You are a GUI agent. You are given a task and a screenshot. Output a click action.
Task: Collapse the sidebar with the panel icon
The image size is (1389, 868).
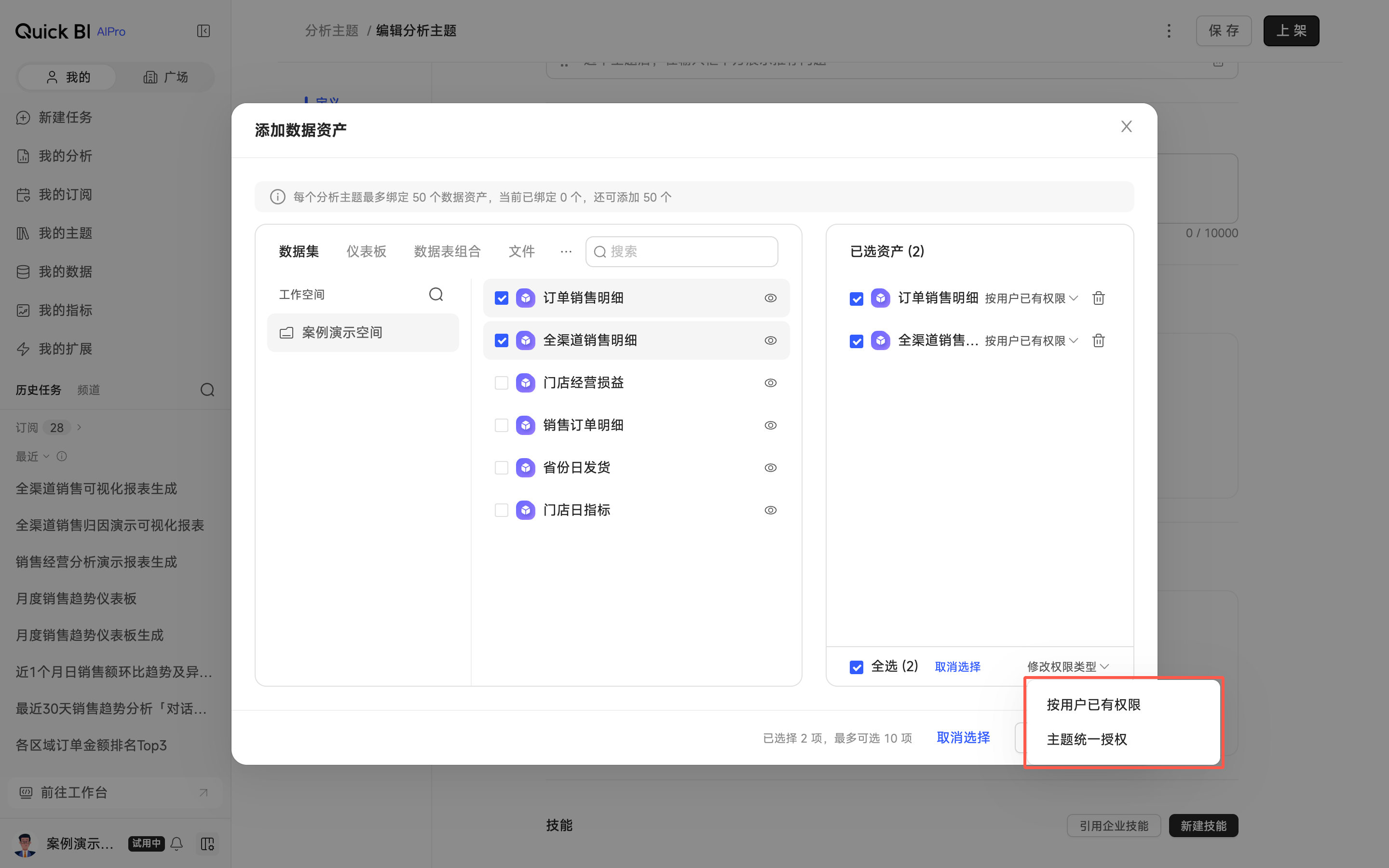point(203,31)
